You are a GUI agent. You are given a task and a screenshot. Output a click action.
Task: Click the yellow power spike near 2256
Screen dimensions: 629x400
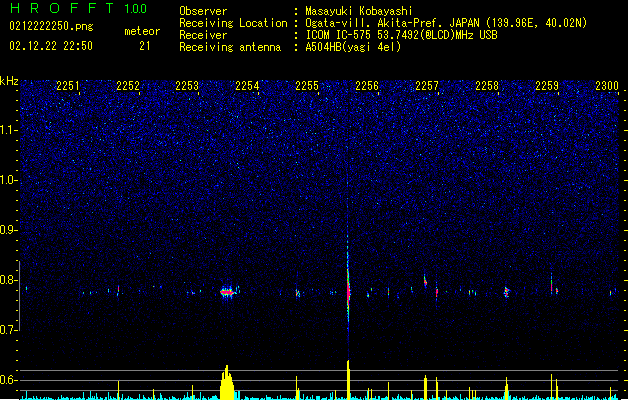pyautogui.click(x=348, y=380)
